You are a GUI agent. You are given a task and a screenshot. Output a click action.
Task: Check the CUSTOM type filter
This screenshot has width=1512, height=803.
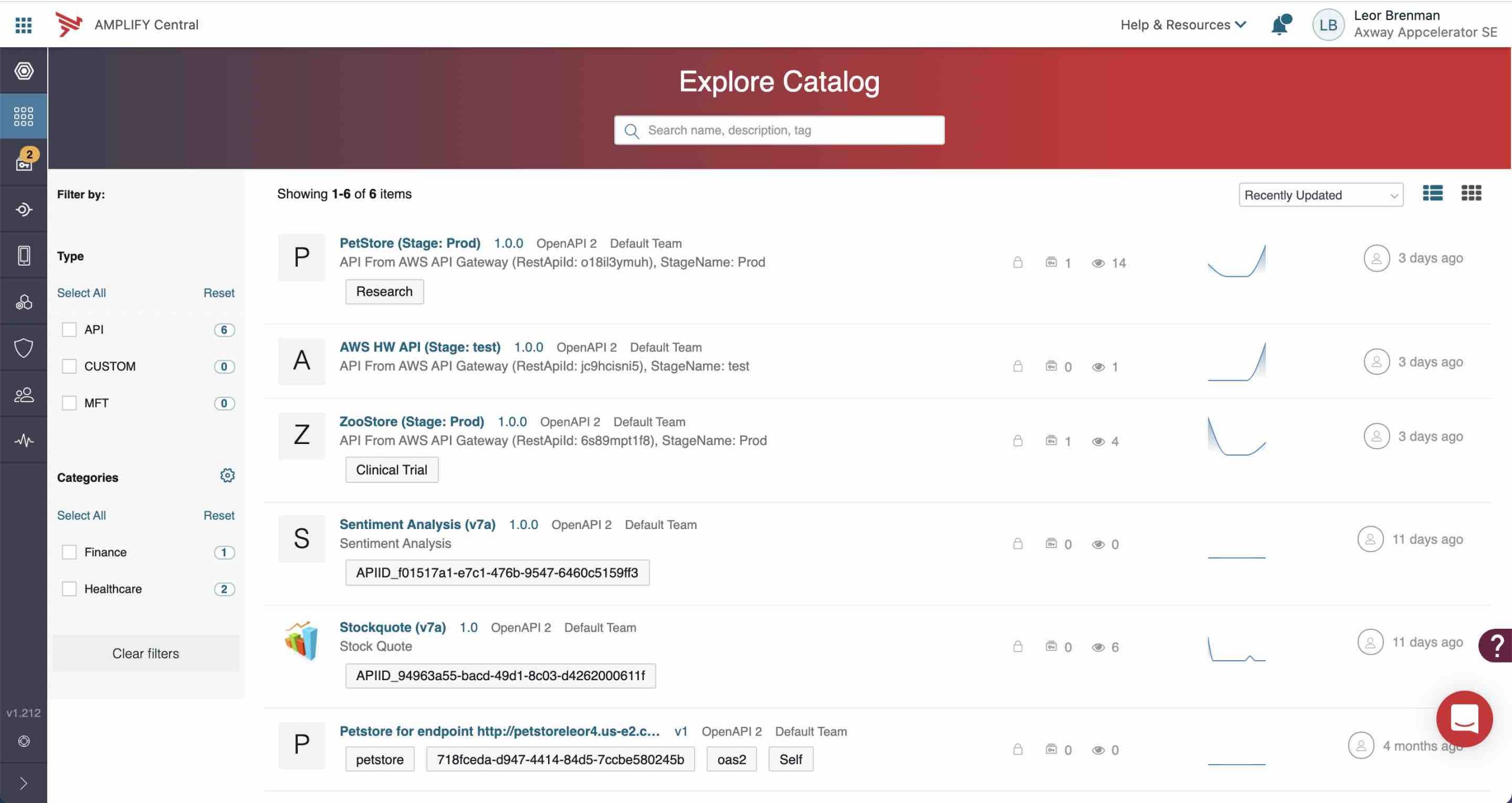click(69, 366)
